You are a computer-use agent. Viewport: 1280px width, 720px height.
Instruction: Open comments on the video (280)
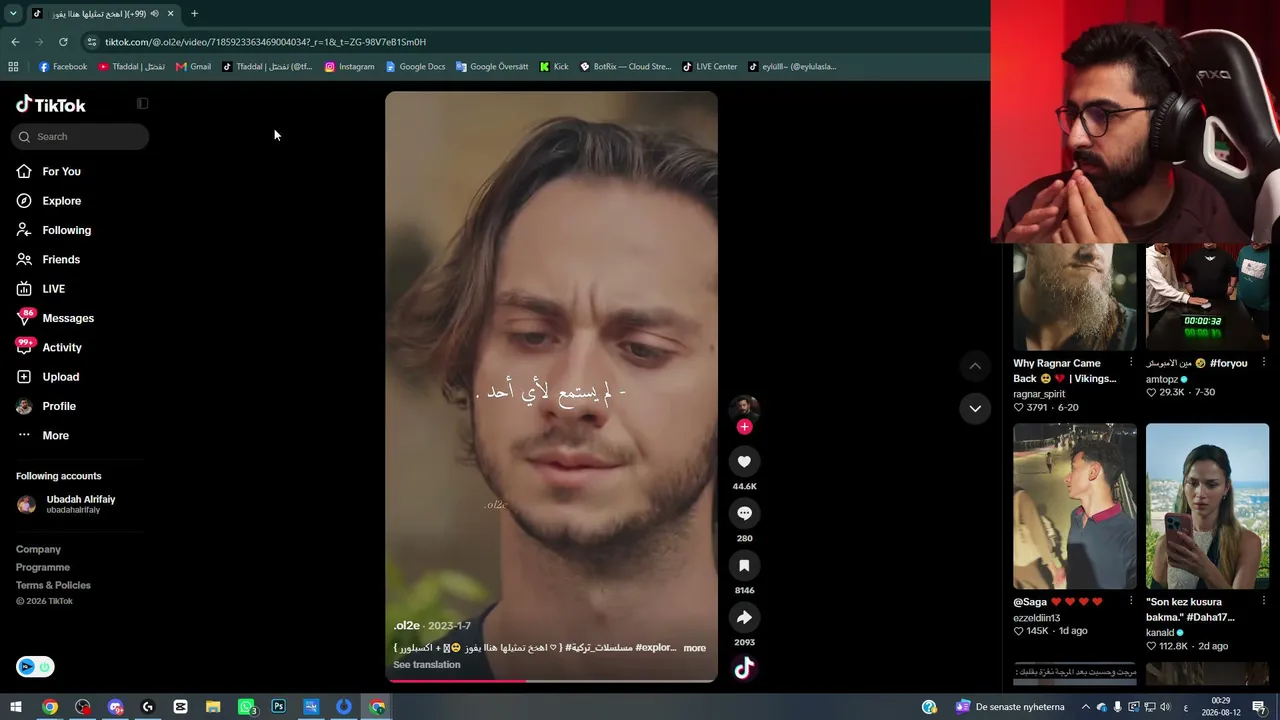point(744,513)
